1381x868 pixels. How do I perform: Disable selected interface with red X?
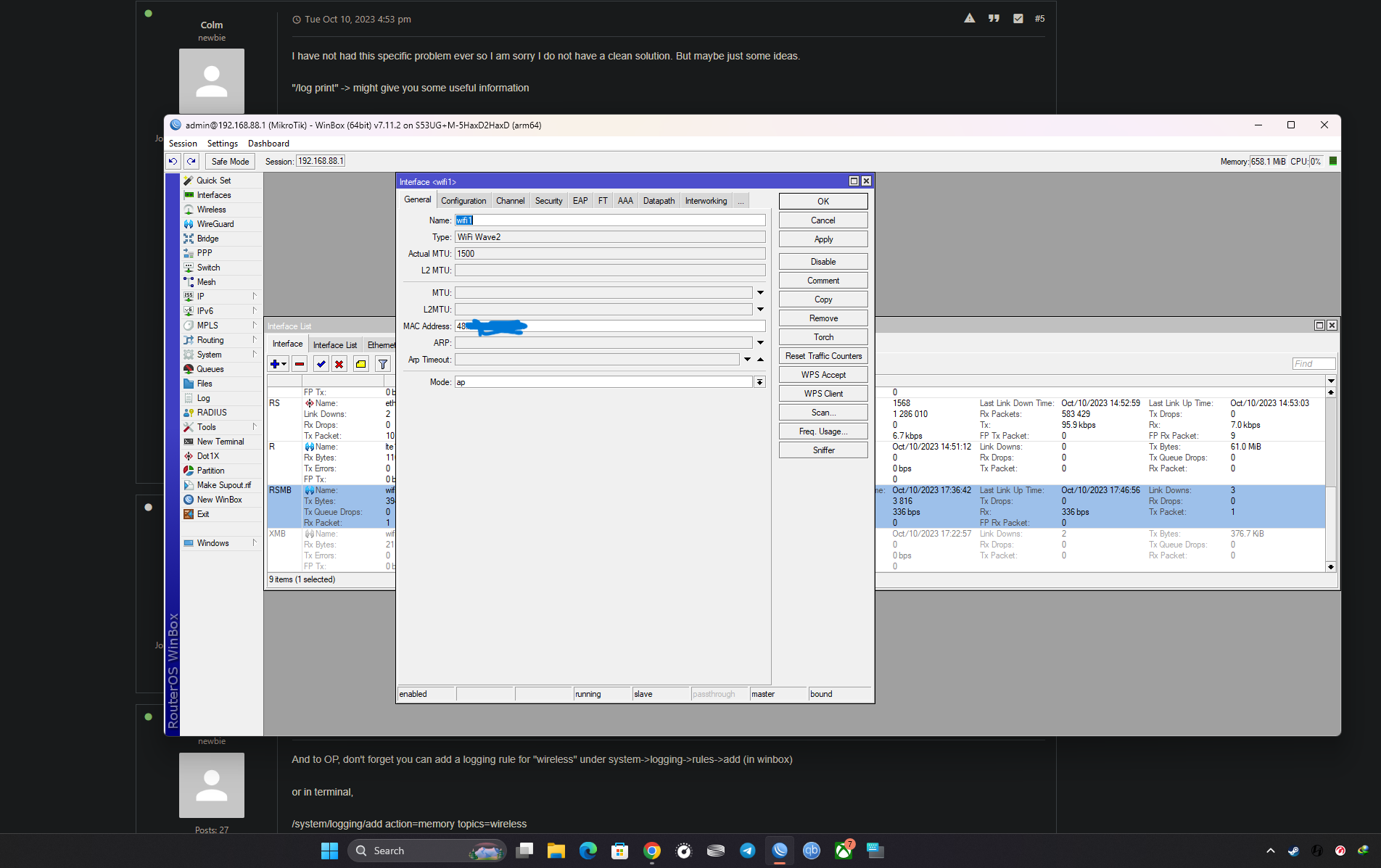point(339,364)
